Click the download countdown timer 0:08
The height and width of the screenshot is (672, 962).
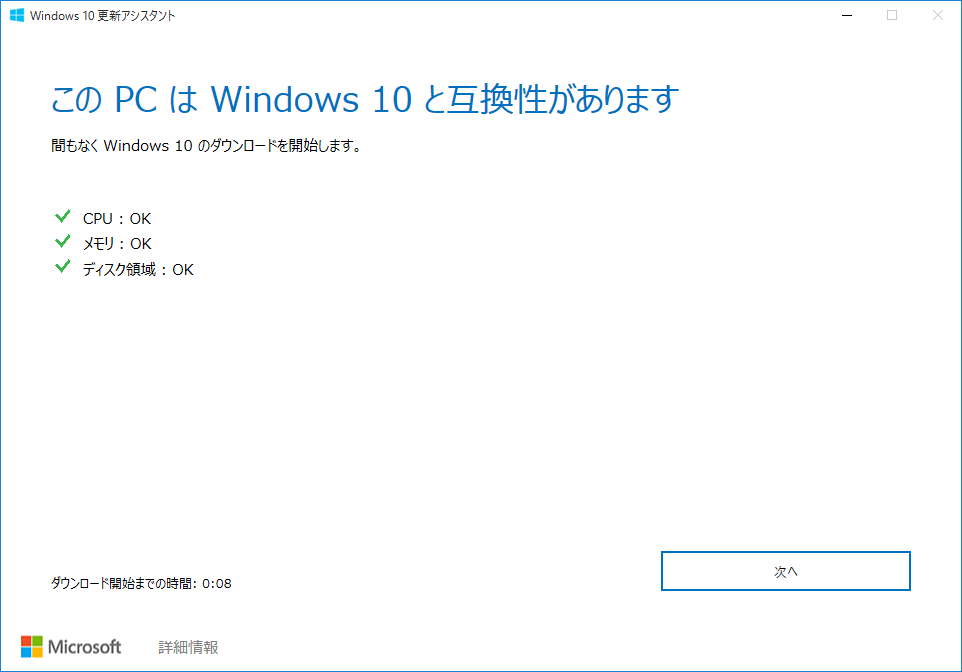pos(217,584)
